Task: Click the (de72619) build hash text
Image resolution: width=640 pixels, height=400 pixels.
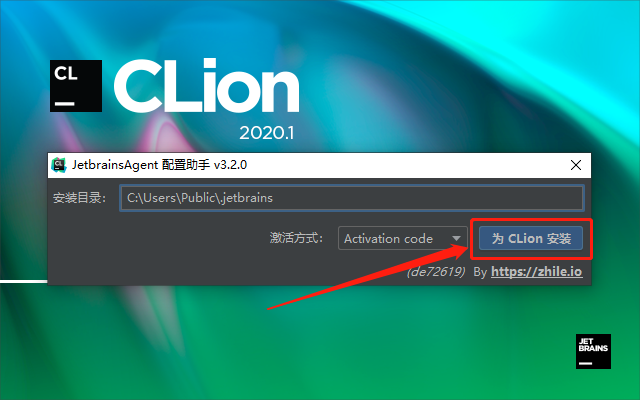Action: [x=436, y=271]
